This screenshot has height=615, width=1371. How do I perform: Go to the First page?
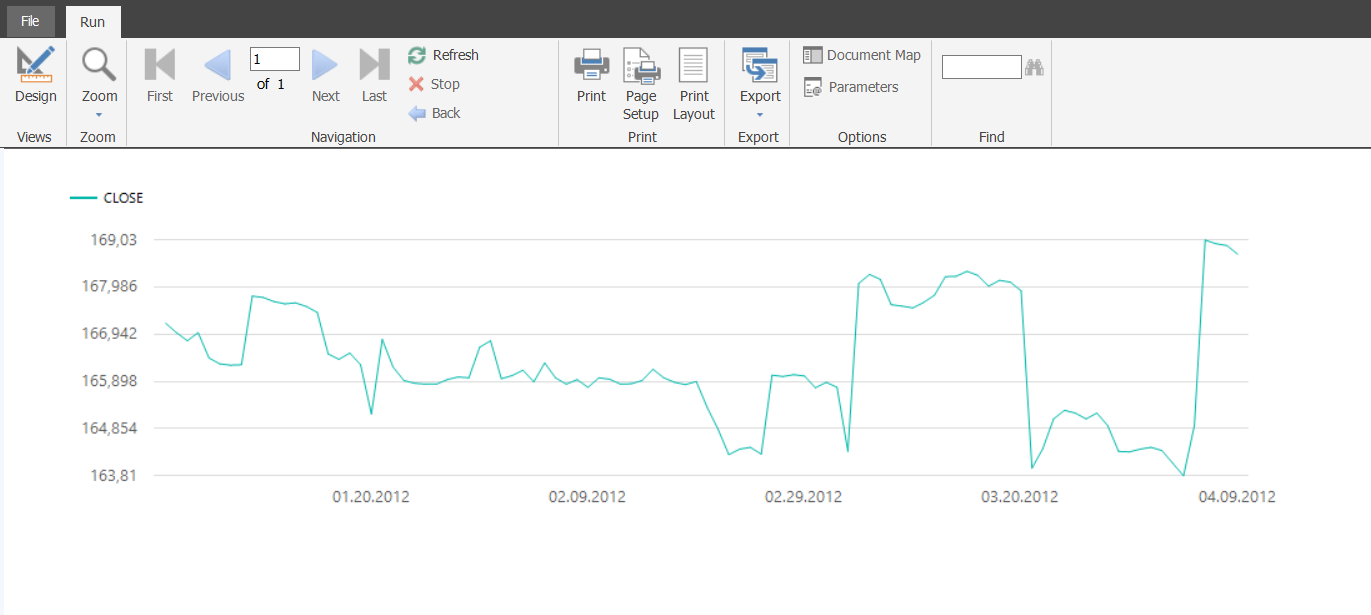point(160,76)
